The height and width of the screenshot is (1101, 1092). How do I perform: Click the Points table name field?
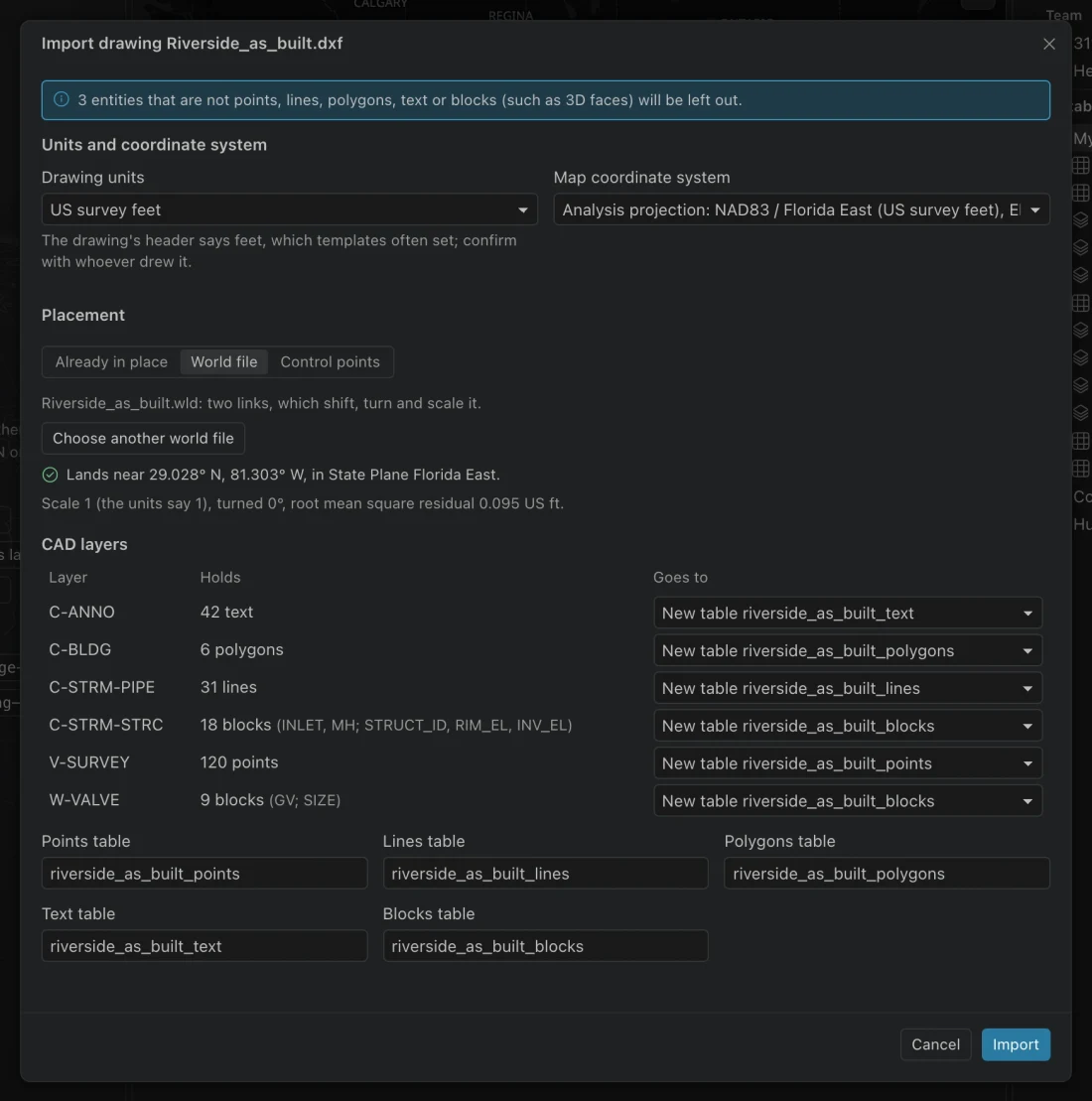pos(205,873)
